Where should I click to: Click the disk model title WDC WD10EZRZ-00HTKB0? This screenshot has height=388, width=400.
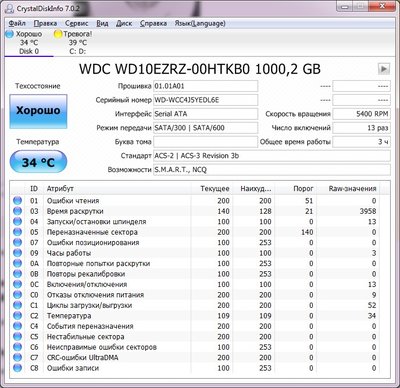click(200, 69)
